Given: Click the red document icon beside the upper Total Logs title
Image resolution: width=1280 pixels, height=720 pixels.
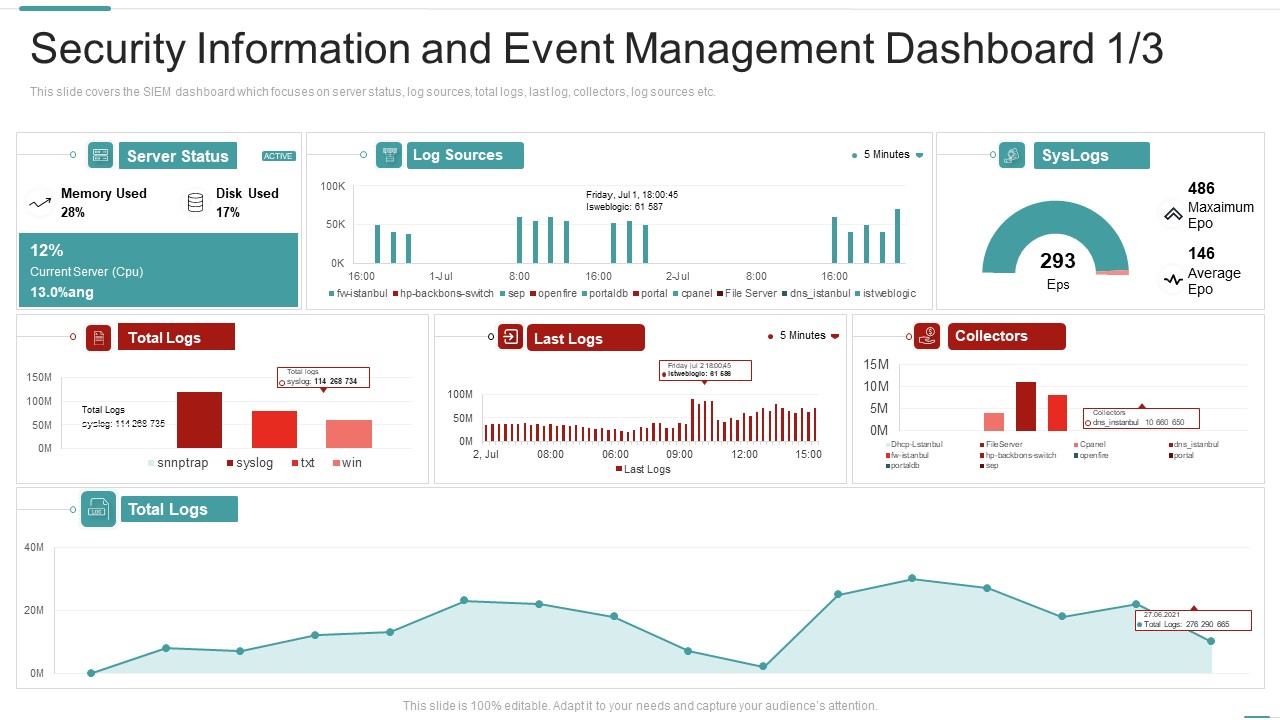Looking at the screenshot, I should 98,338.
